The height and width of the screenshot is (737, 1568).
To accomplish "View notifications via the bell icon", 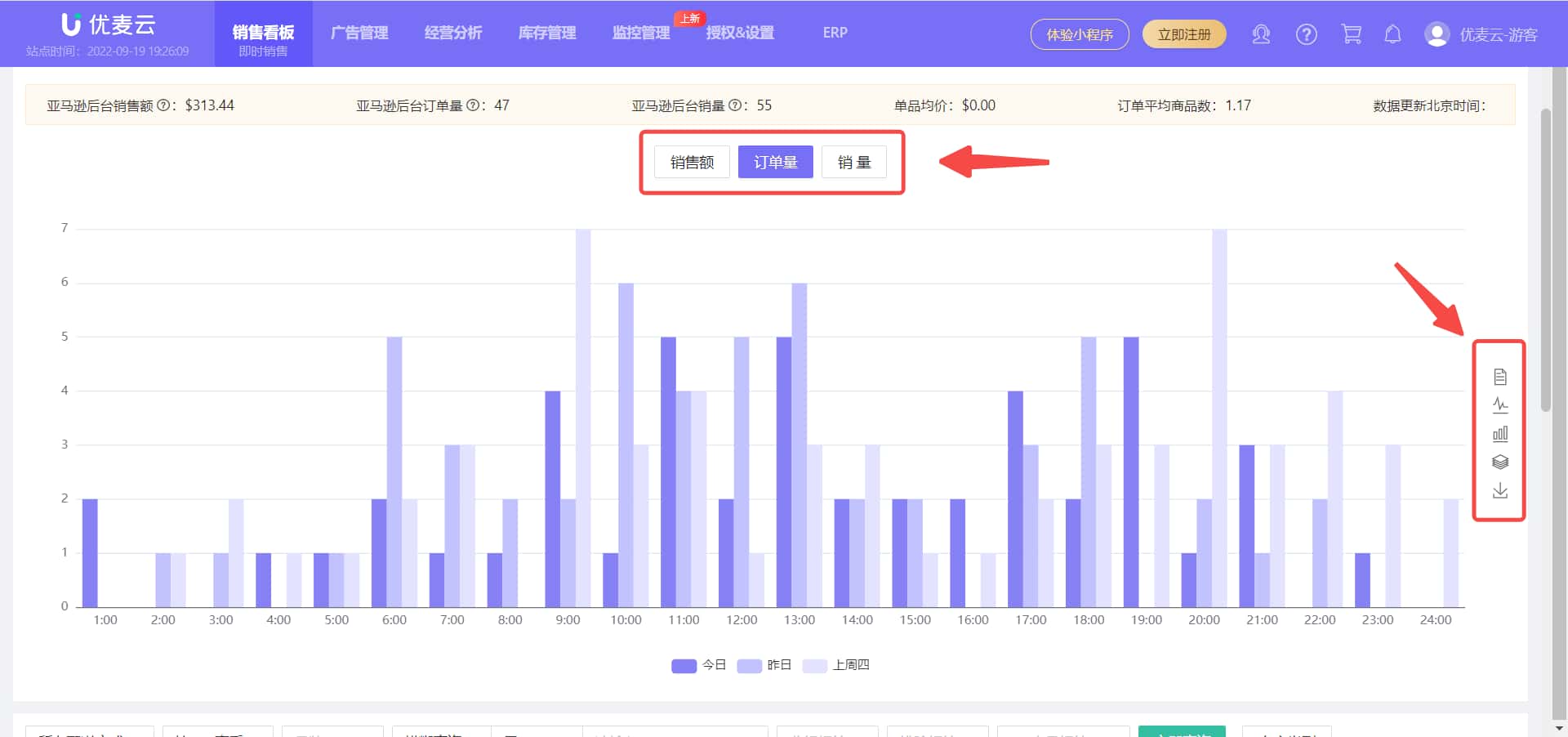I will click(x=1392, y=34).
